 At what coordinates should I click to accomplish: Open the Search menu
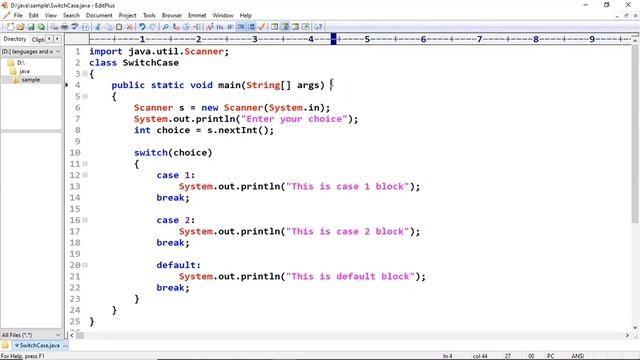click(71, 16)
